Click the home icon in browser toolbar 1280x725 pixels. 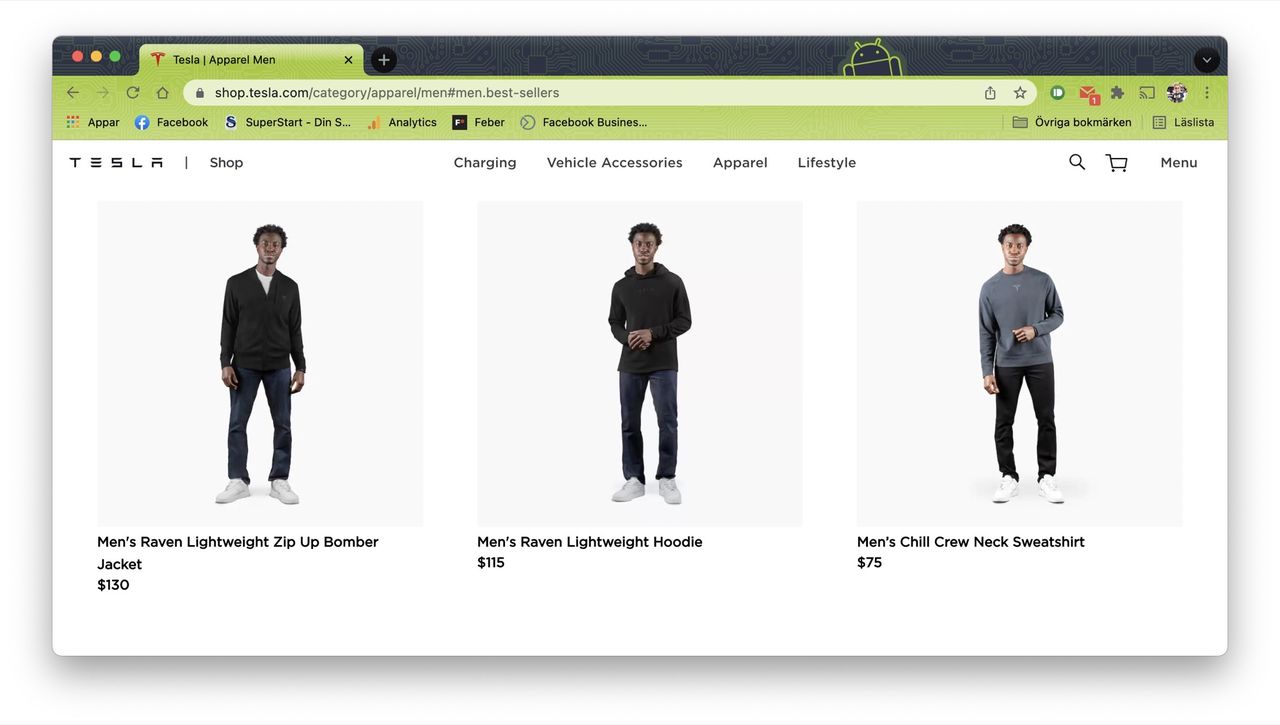click(x=162, y=93)
